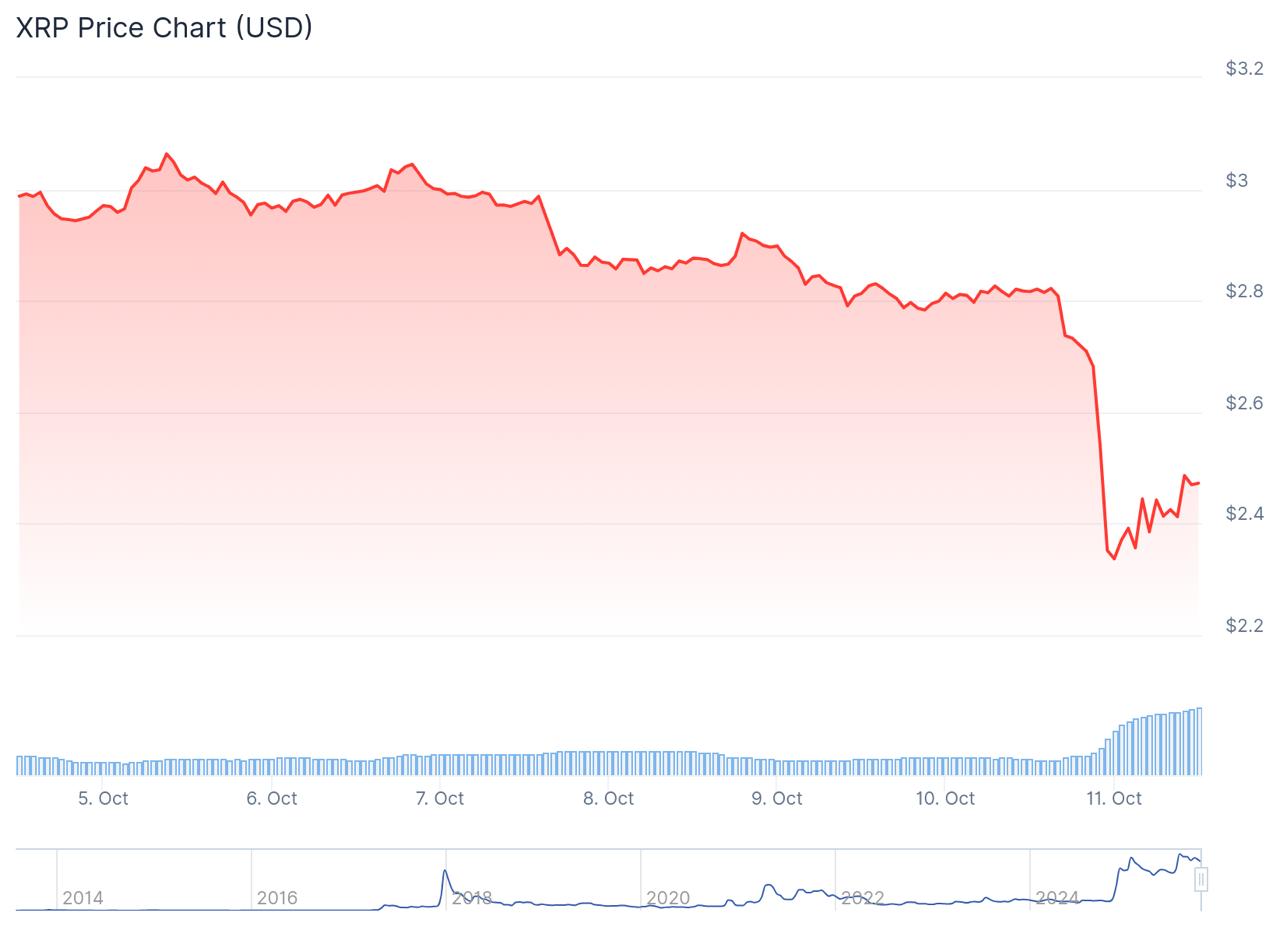Click the 9. Oct date label

tap(777, 798)
